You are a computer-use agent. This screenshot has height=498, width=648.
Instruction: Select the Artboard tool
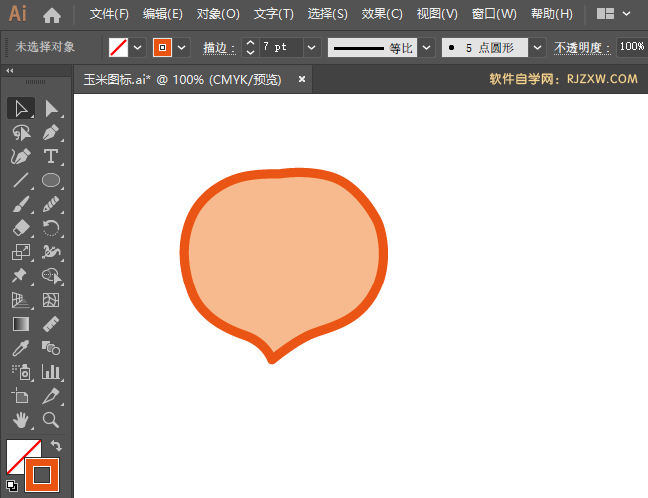click(21, 396)
